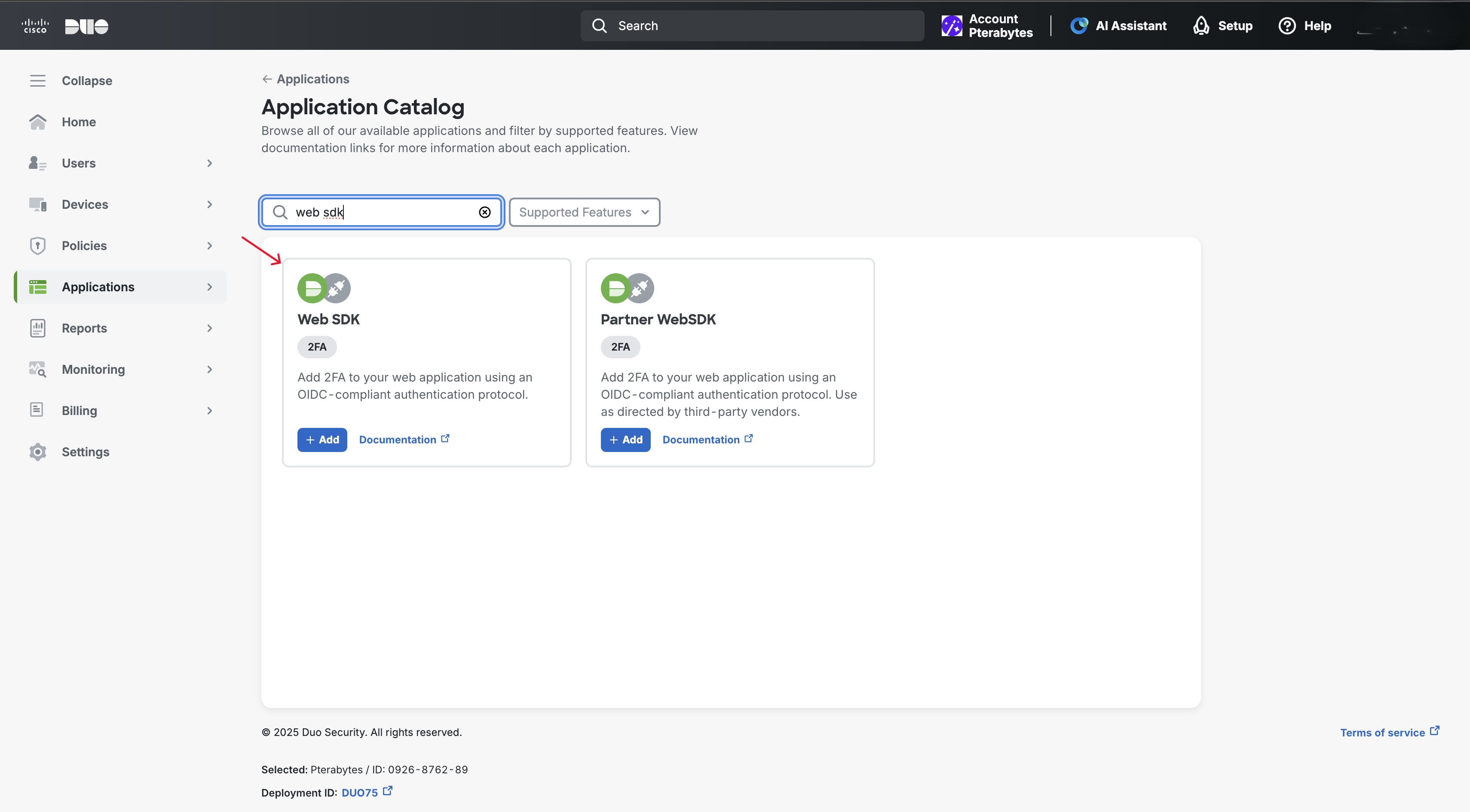Add the Web SDK application
This screenshot has height=812, width=1470.
point(322,440)
